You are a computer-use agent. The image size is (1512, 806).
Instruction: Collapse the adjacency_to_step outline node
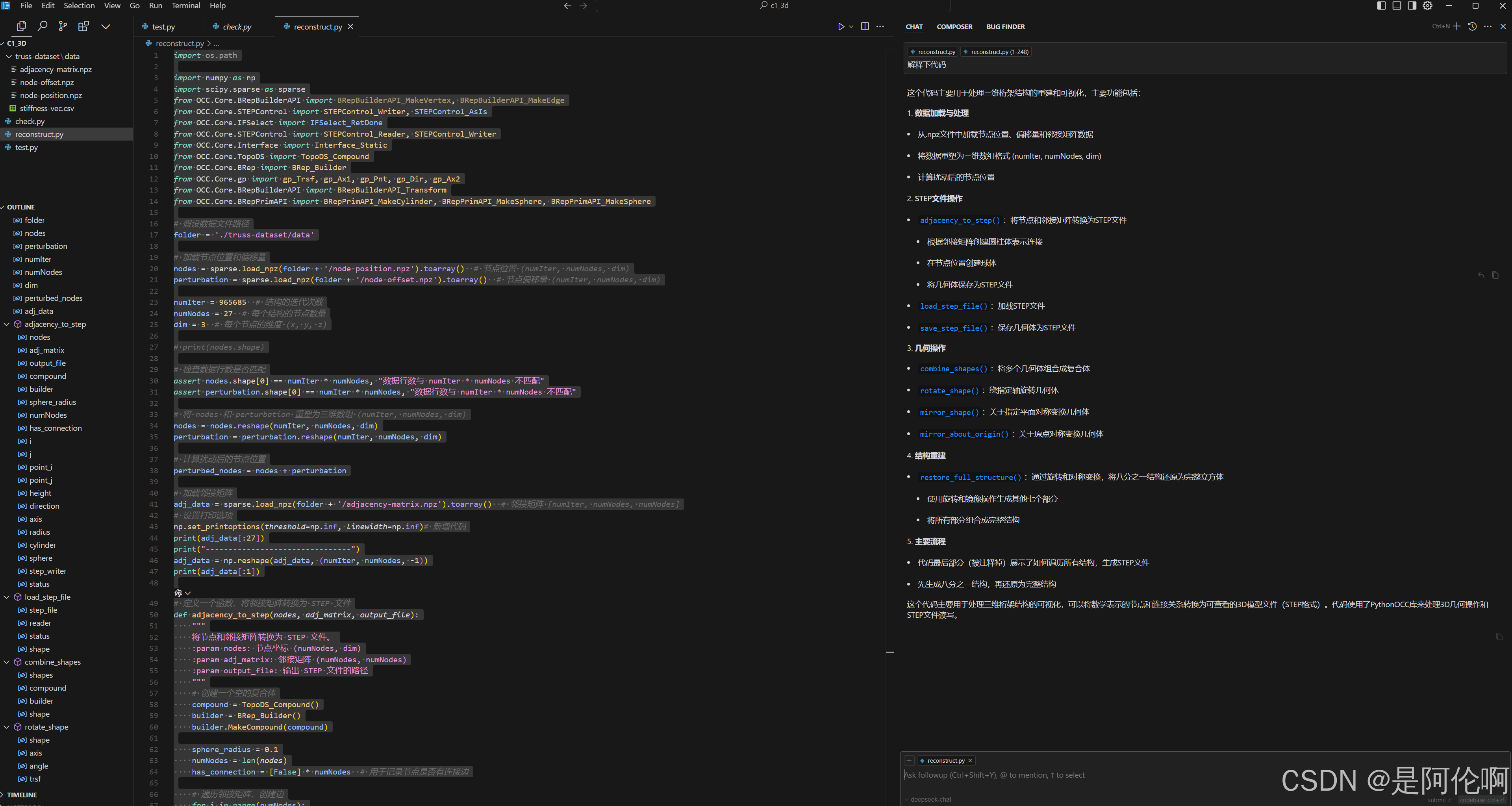tap(7, 324)
